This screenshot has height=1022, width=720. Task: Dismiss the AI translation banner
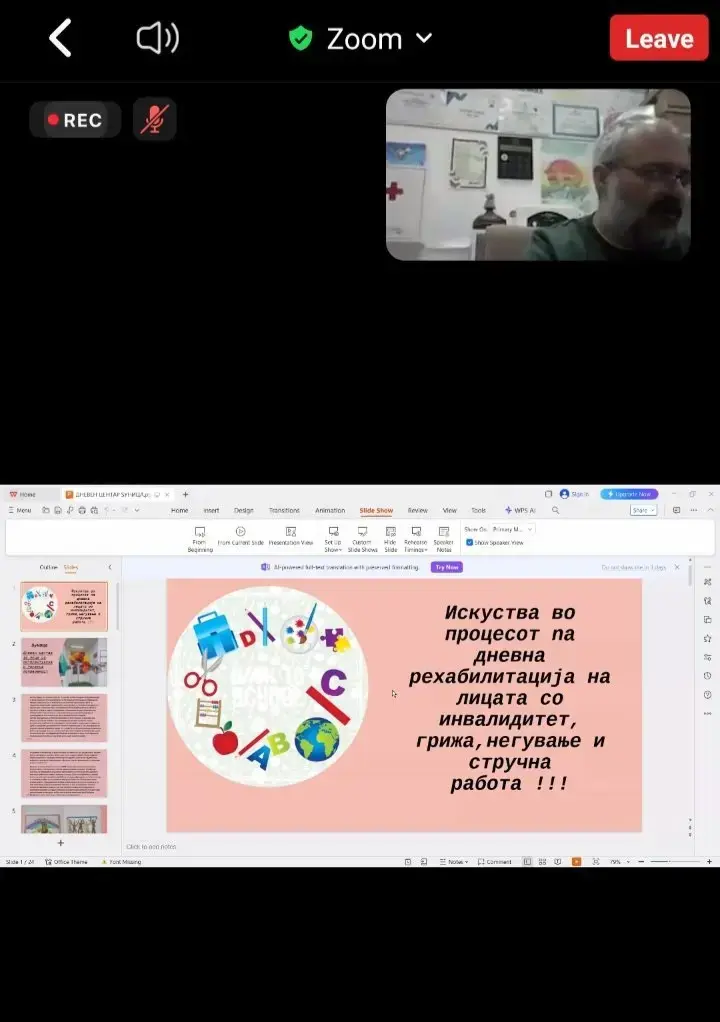pyautogui.click(x=677, y=567)
